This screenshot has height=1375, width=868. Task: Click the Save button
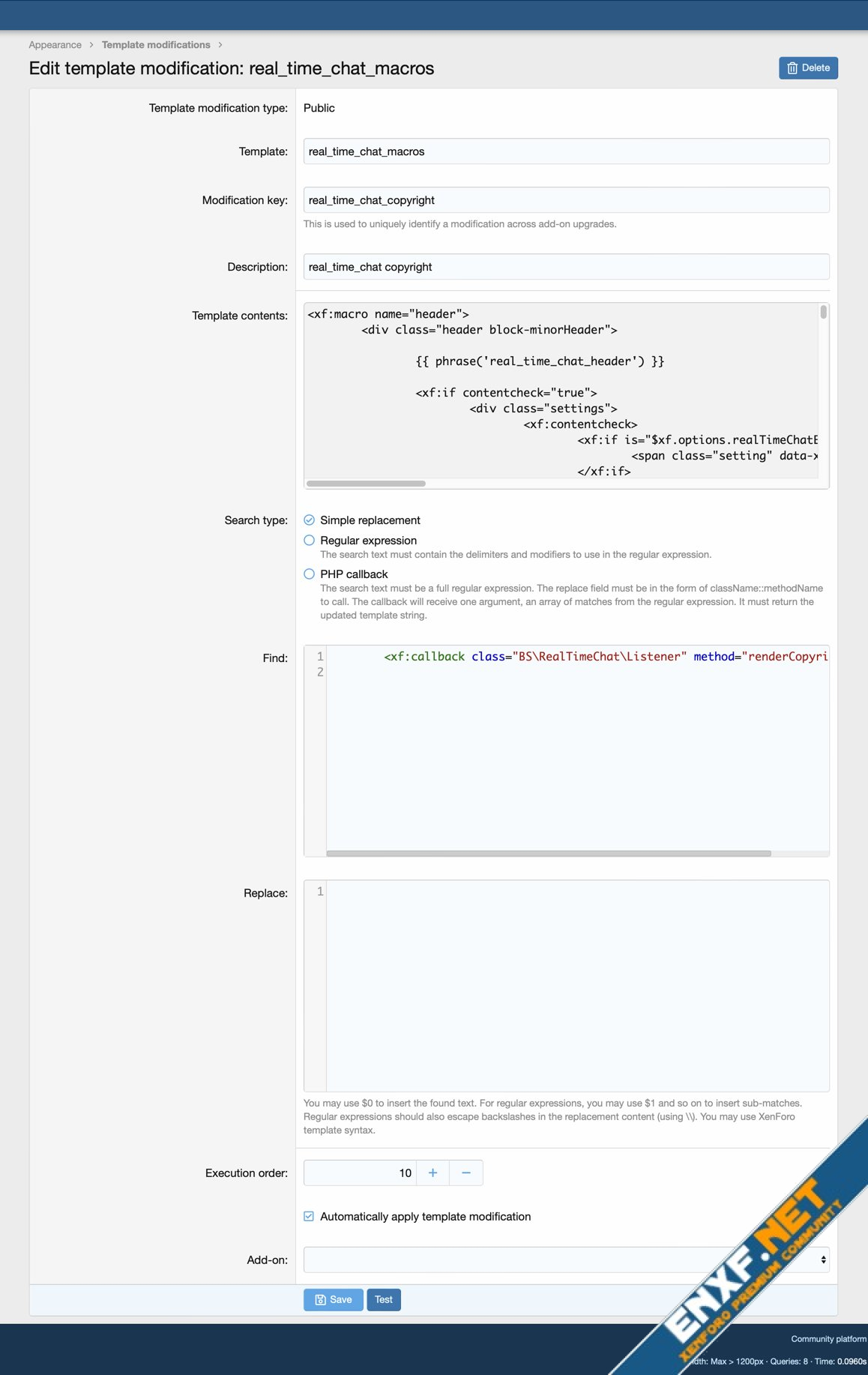333,1299
